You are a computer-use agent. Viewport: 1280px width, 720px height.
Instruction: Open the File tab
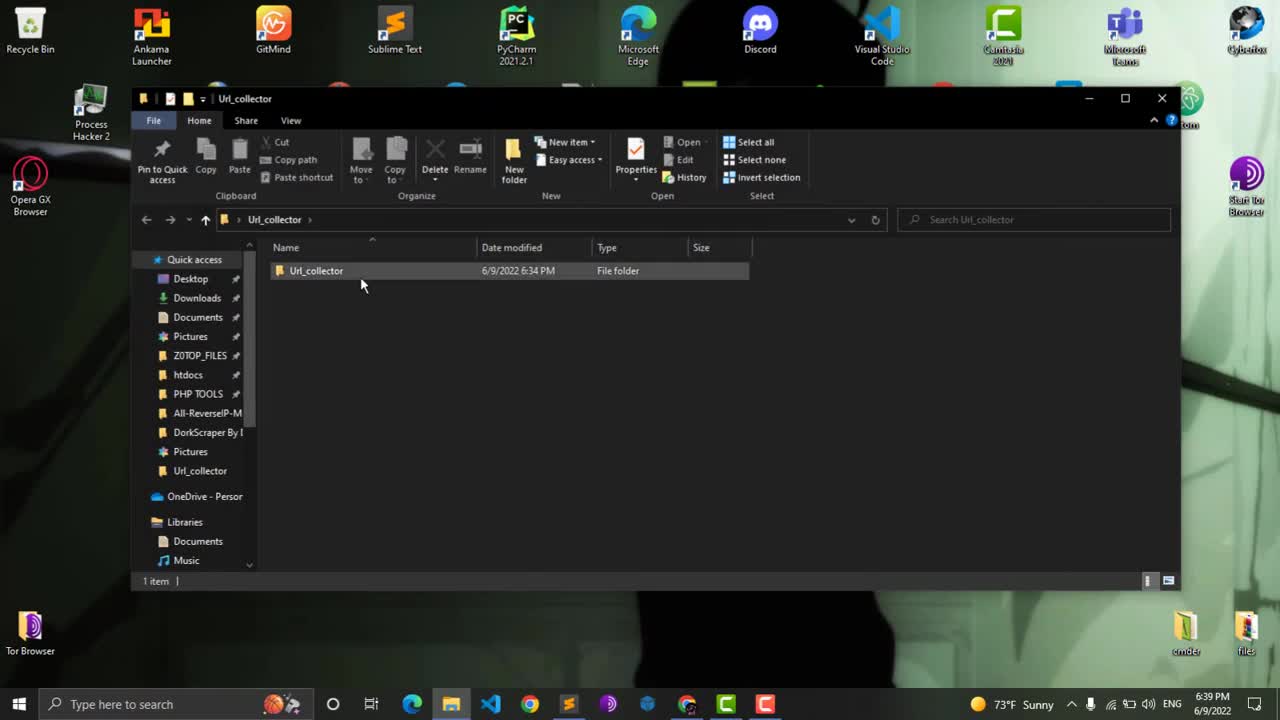coord(154,120)
